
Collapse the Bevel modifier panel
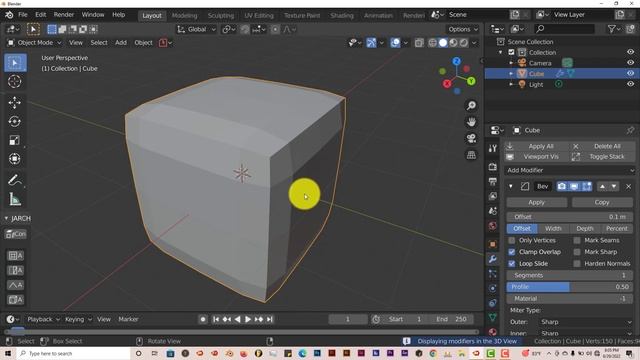point(511,187)
